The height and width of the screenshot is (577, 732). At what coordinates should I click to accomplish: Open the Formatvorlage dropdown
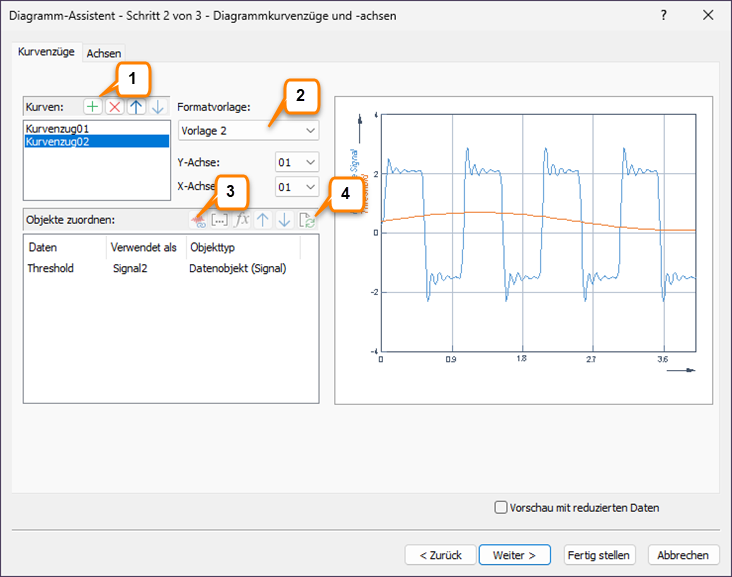(x=247, y=130)
